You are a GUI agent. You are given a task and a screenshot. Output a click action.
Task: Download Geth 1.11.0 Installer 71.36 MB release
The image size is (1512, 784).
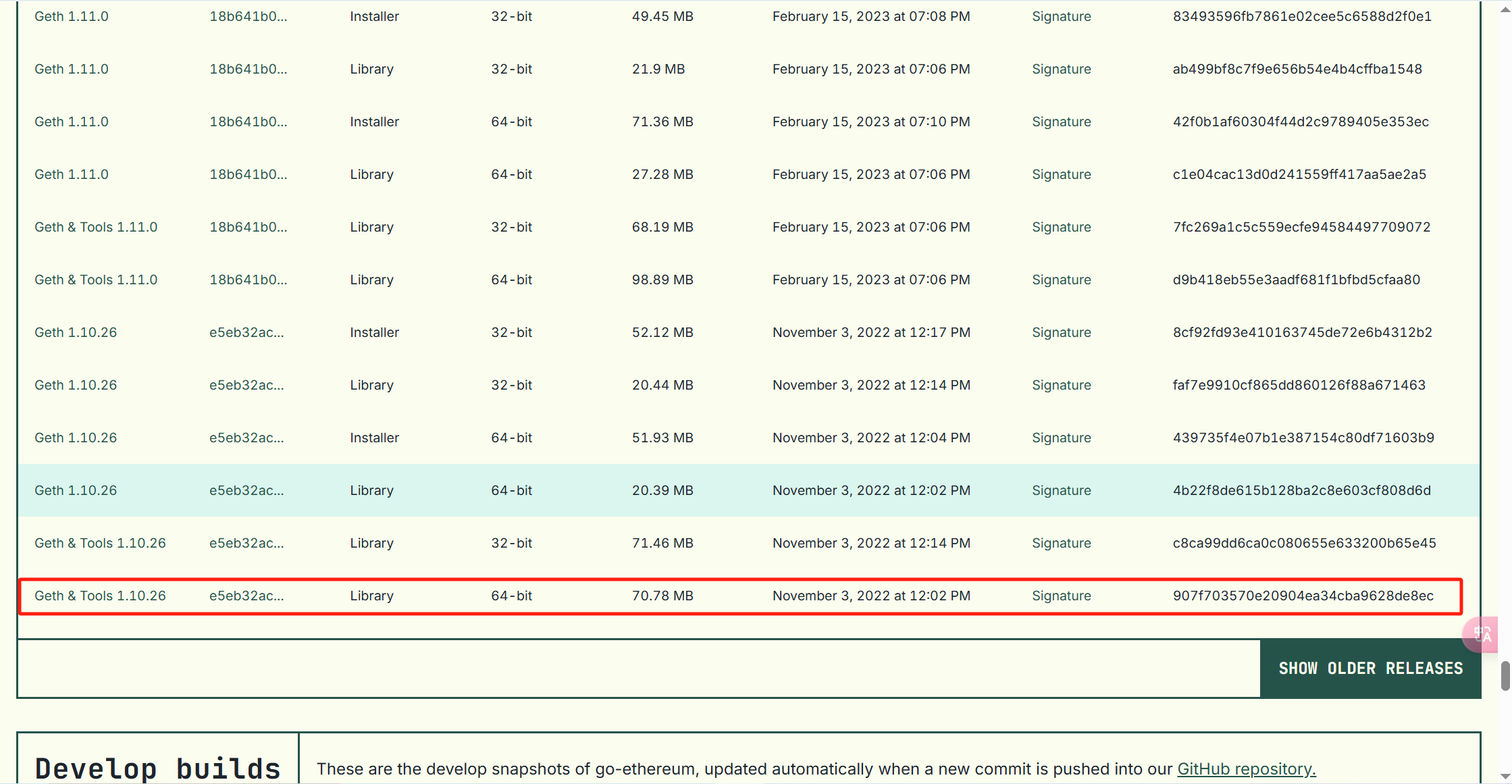[x=72, y=122]
